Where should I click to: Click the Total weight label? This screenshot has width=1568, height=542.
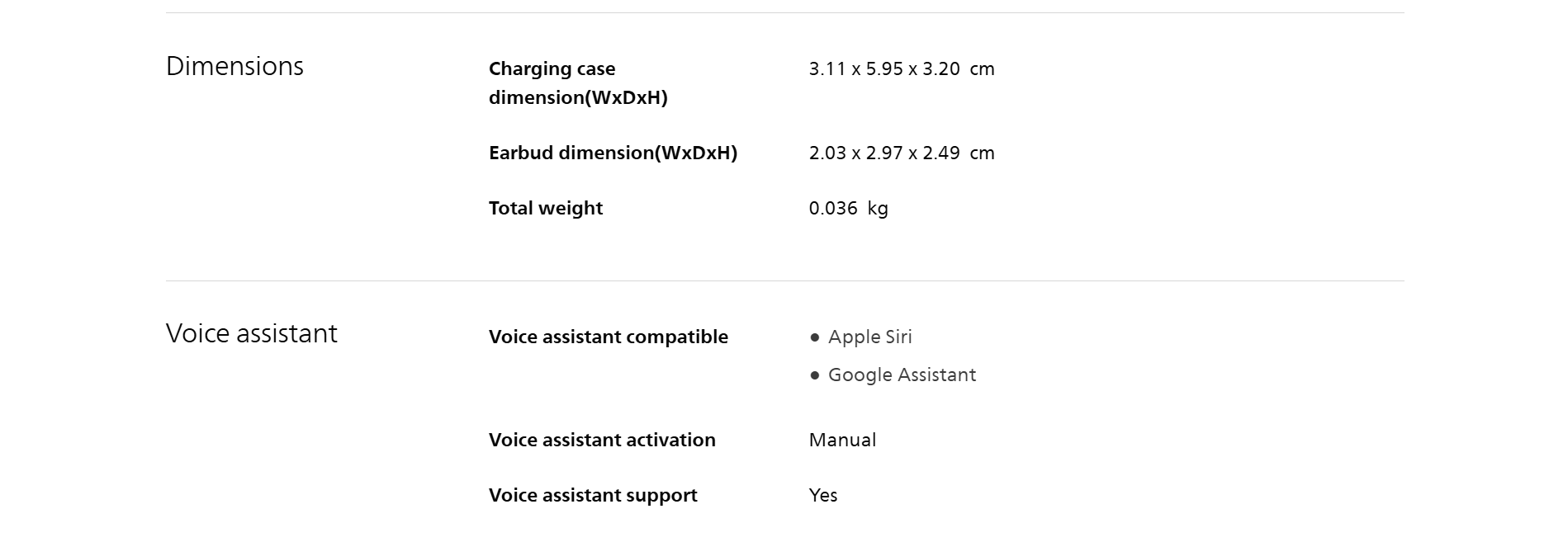(x=545, y=209)
